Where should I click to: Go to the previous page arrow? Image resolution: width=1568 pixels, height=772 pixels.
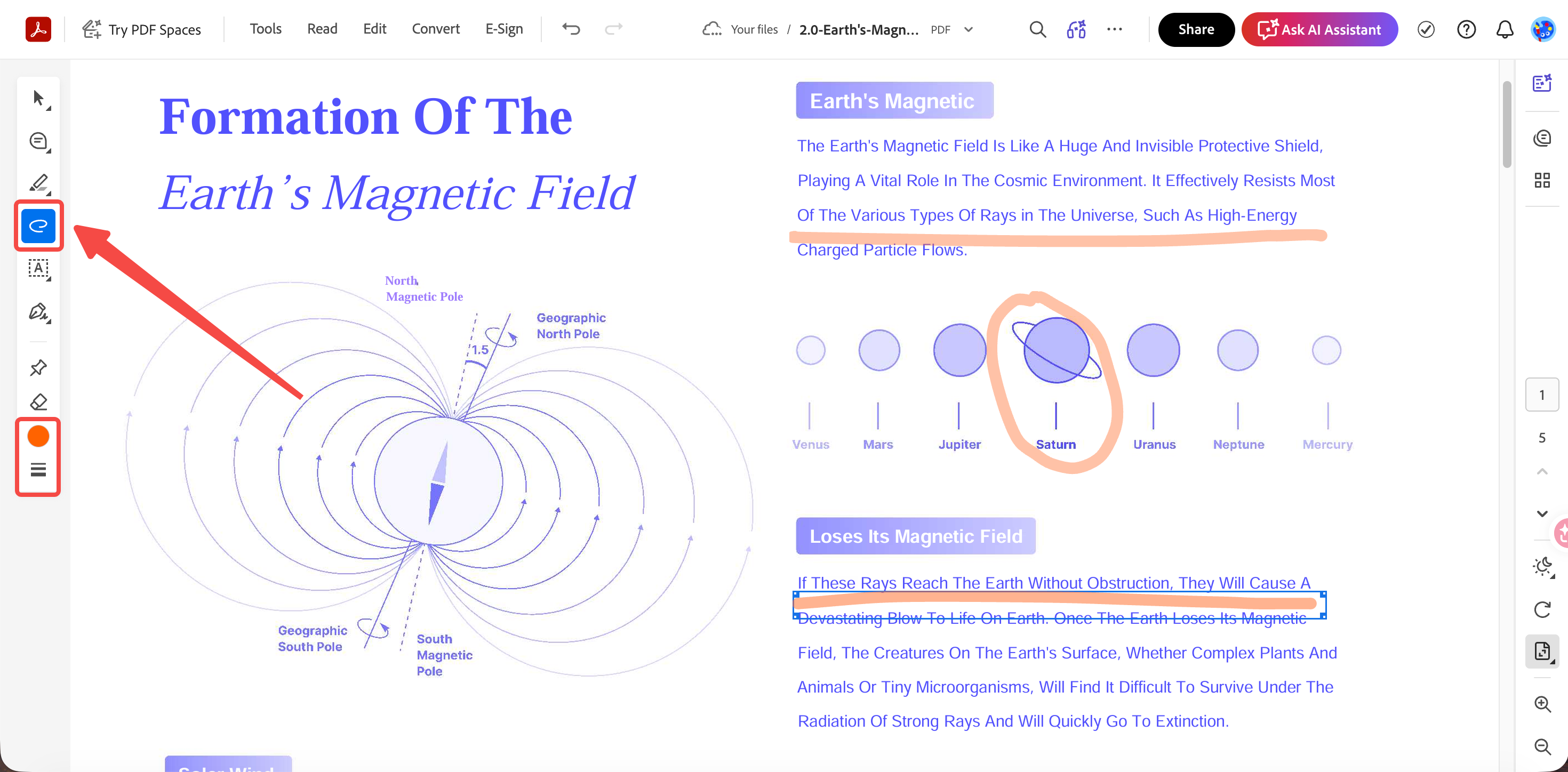click(x=1542, y=471)
